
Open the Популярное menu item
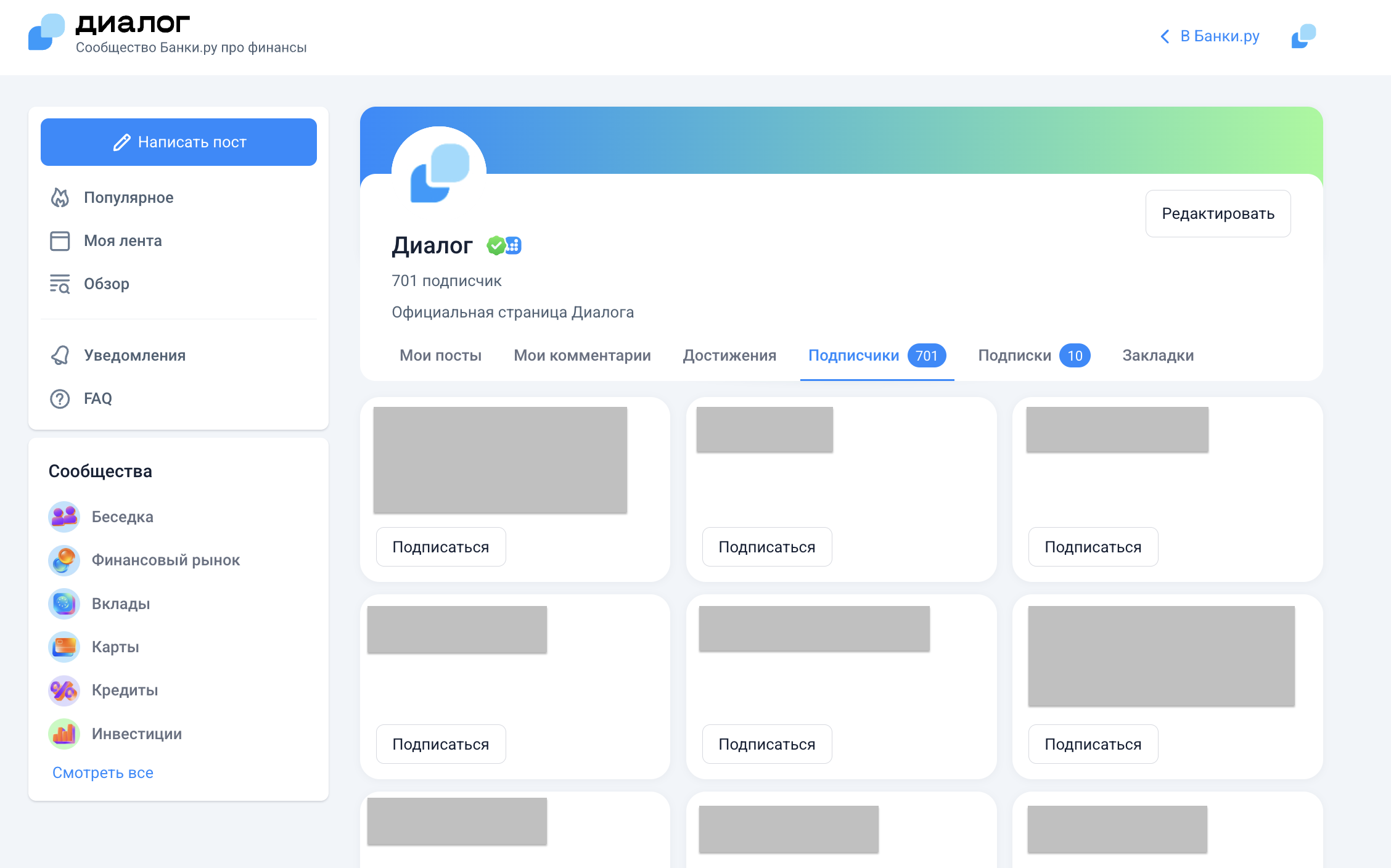(128, 198)
